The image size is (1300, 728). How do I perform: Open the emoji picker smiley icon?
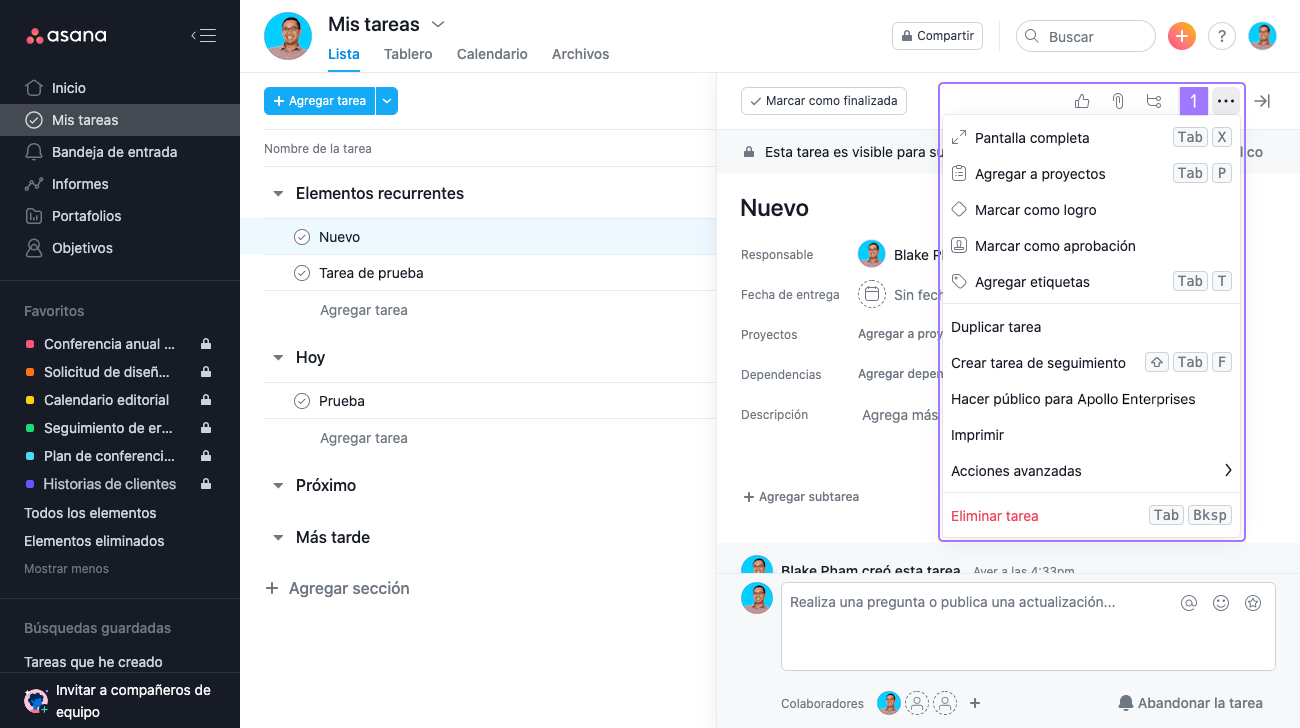click(x=1221, y=603)
